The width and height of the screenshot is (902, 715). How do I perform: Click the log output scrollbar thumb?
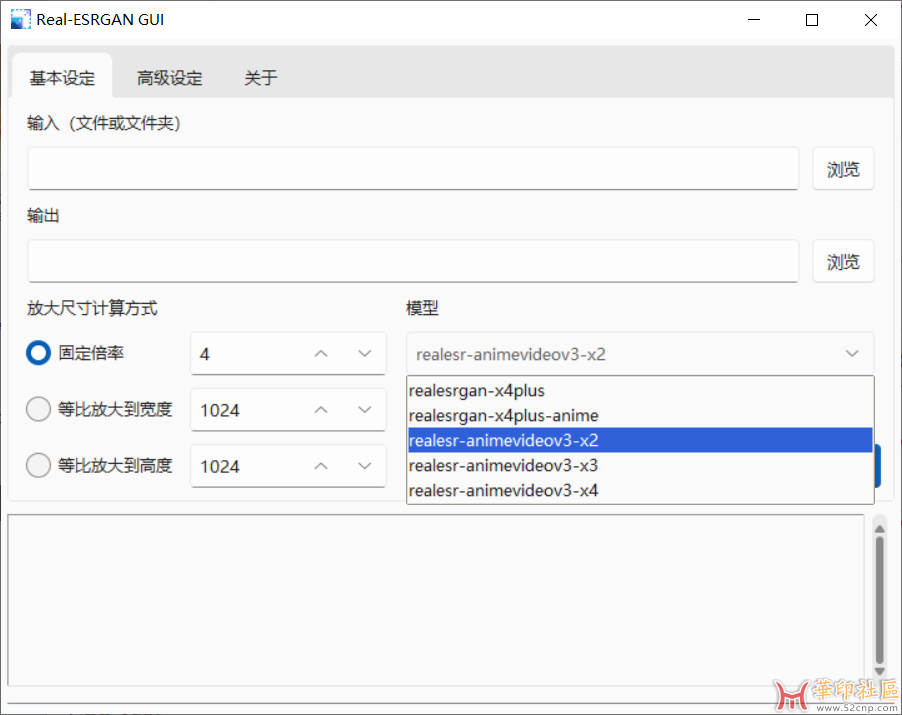(880, 600)
